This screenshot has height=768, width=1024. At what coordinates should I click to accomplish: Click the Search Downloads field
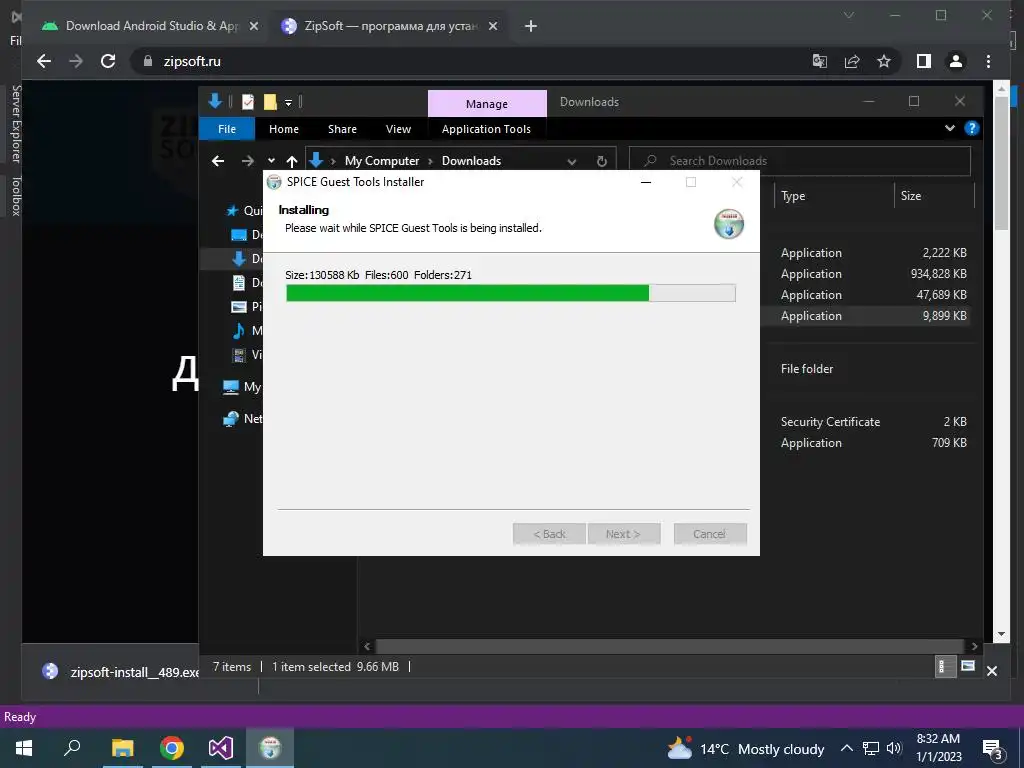[x=799, y=161]
